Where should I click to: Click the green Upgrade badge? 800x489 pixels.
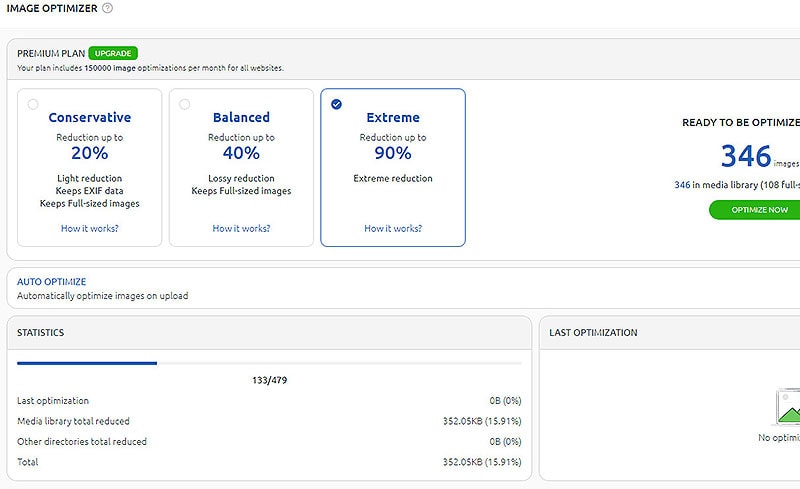tap(112, 53)
